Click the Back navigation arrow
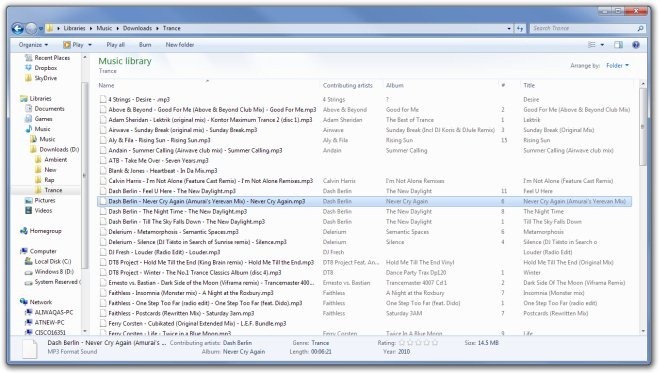 point(18,28)
